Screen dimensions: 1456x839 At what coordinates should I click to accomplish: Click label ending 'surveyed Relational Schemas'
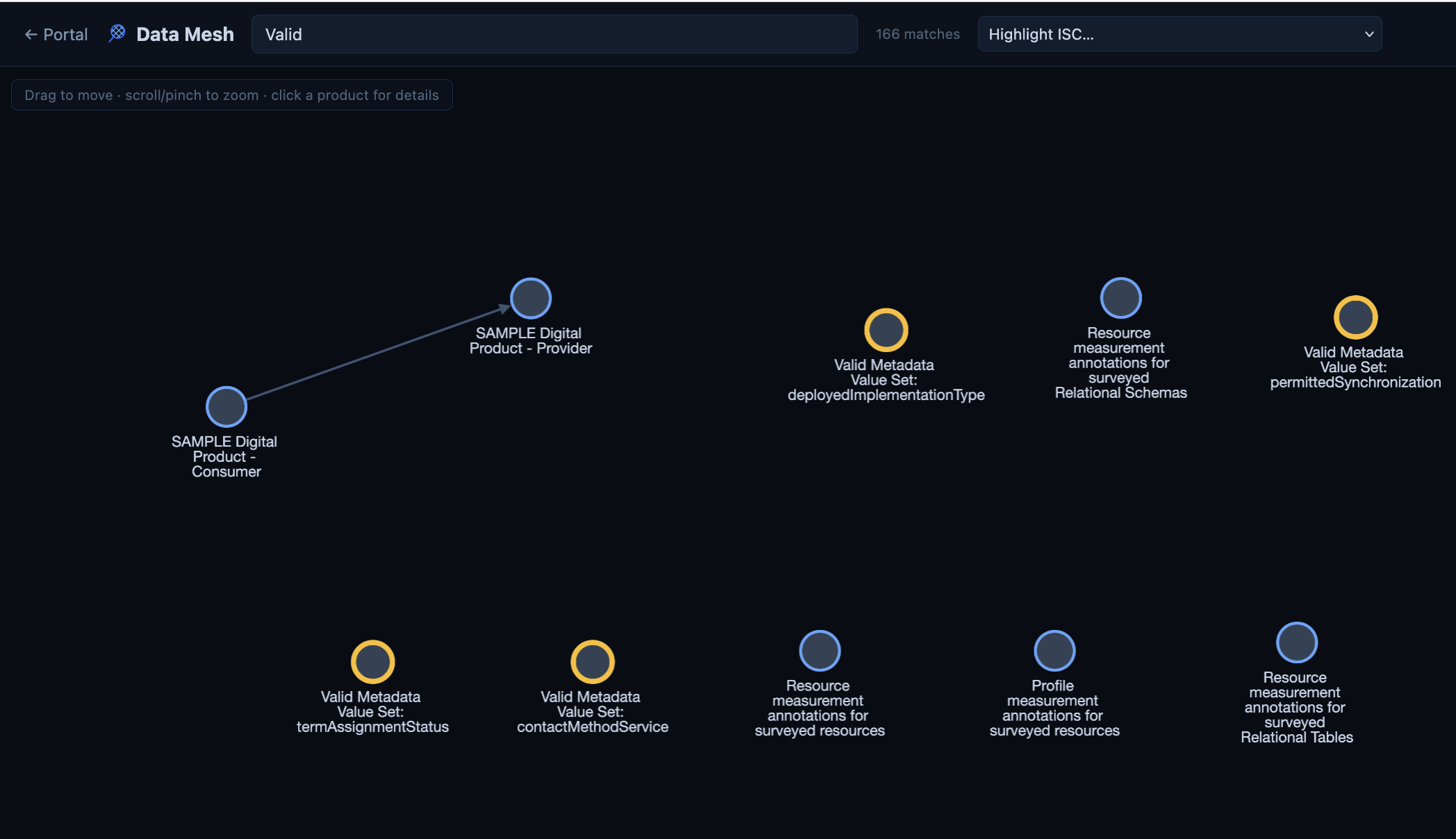click(1120, 363)
